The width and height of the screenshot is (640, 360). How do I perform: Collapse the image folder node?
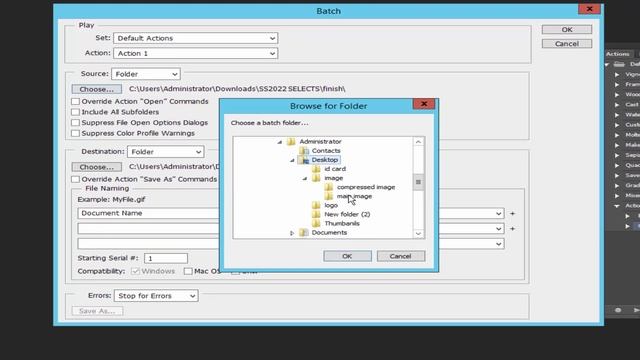(304, 178)
